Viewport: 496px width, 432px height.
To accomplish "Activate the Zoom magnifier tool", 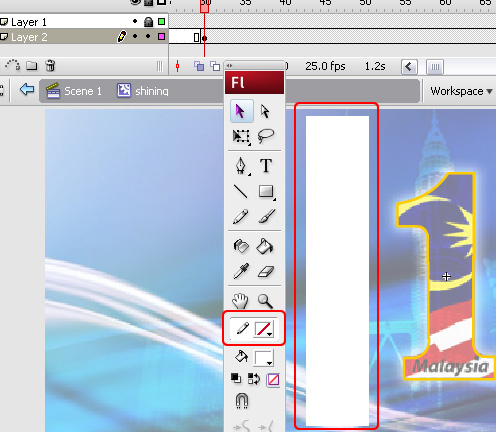I will point(266,301).
